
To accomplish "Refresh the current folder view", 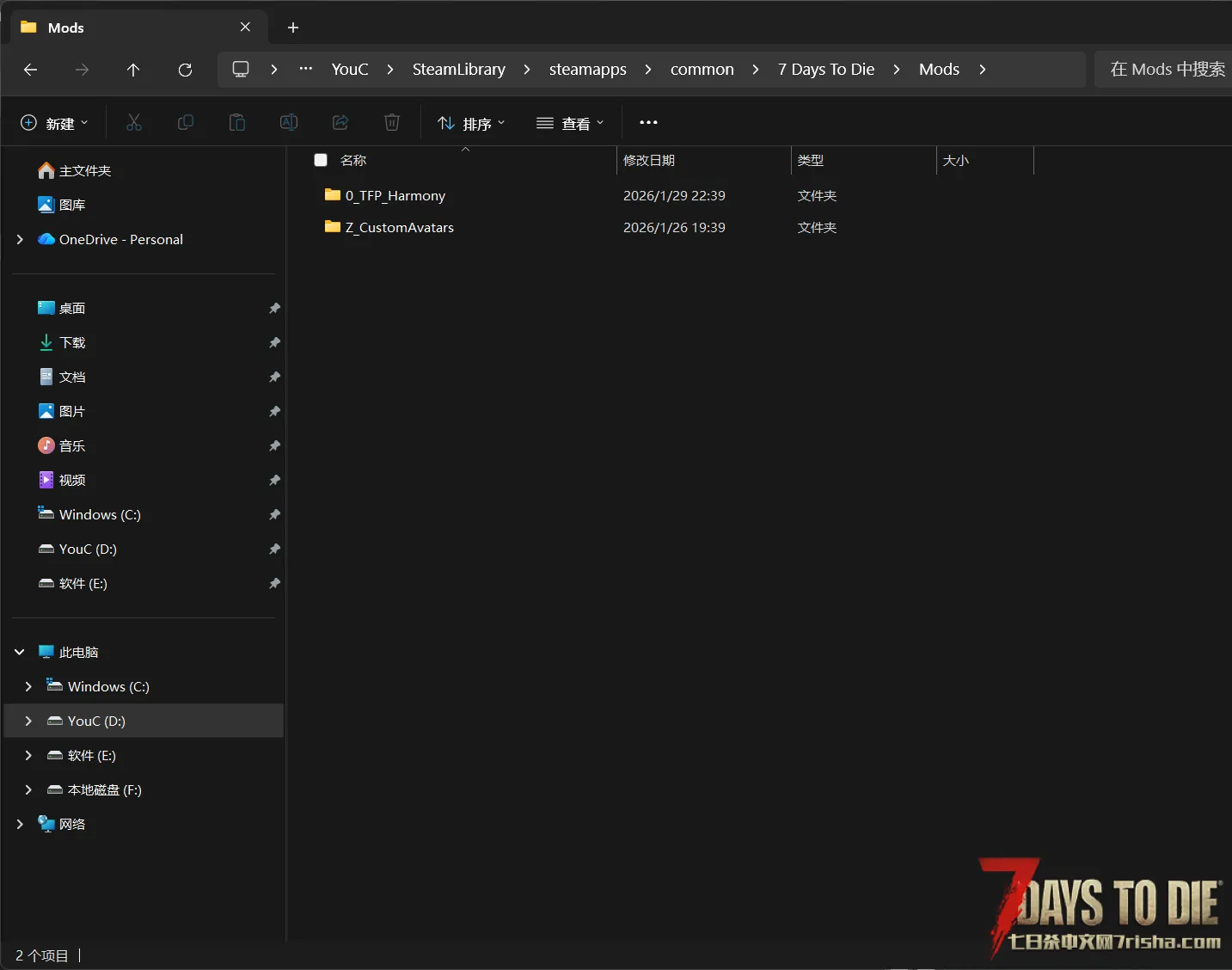I will [x=185, y=70].
